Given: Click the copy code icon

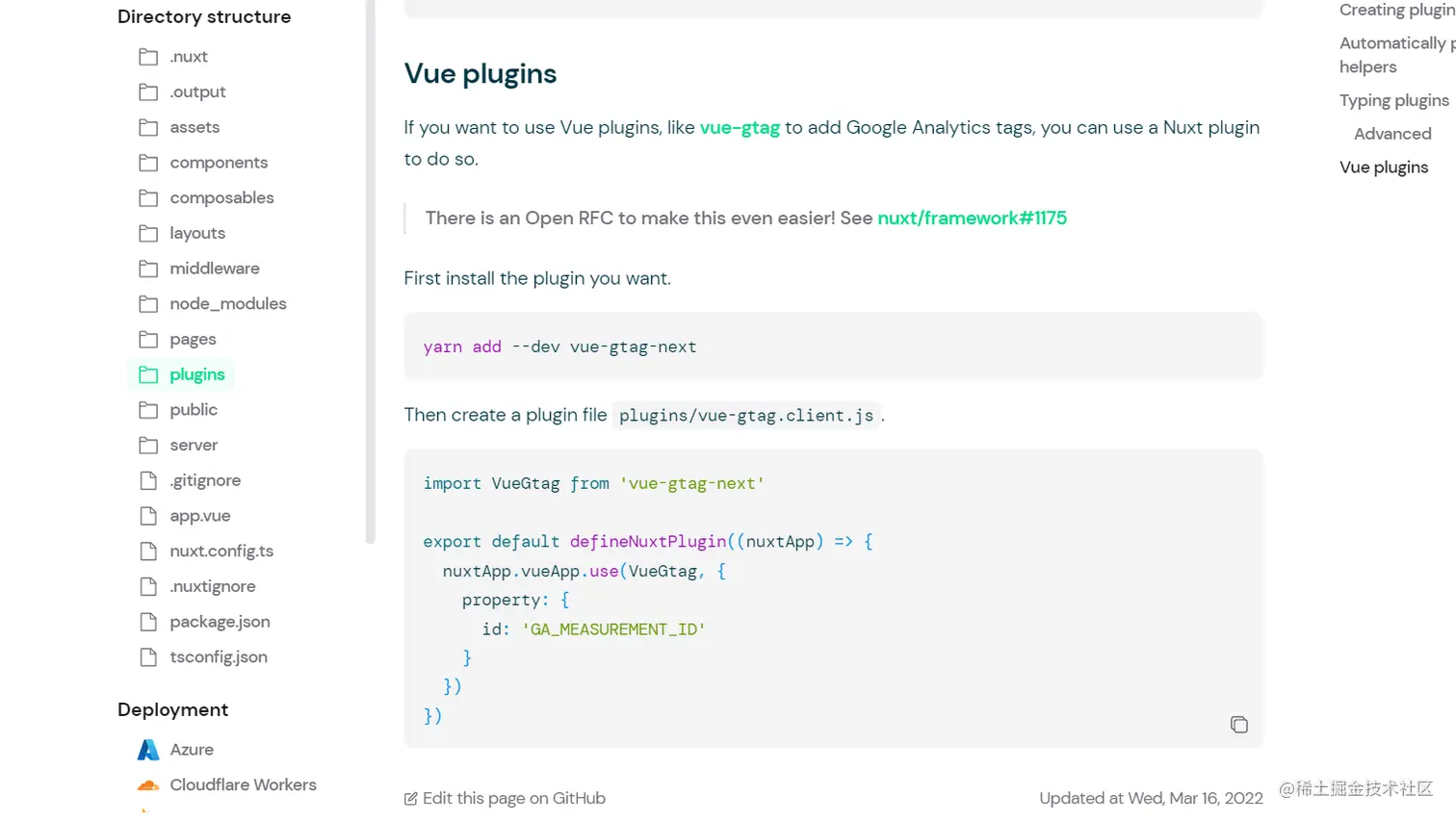Looking at the screenshot, I should coord(1238,725).
